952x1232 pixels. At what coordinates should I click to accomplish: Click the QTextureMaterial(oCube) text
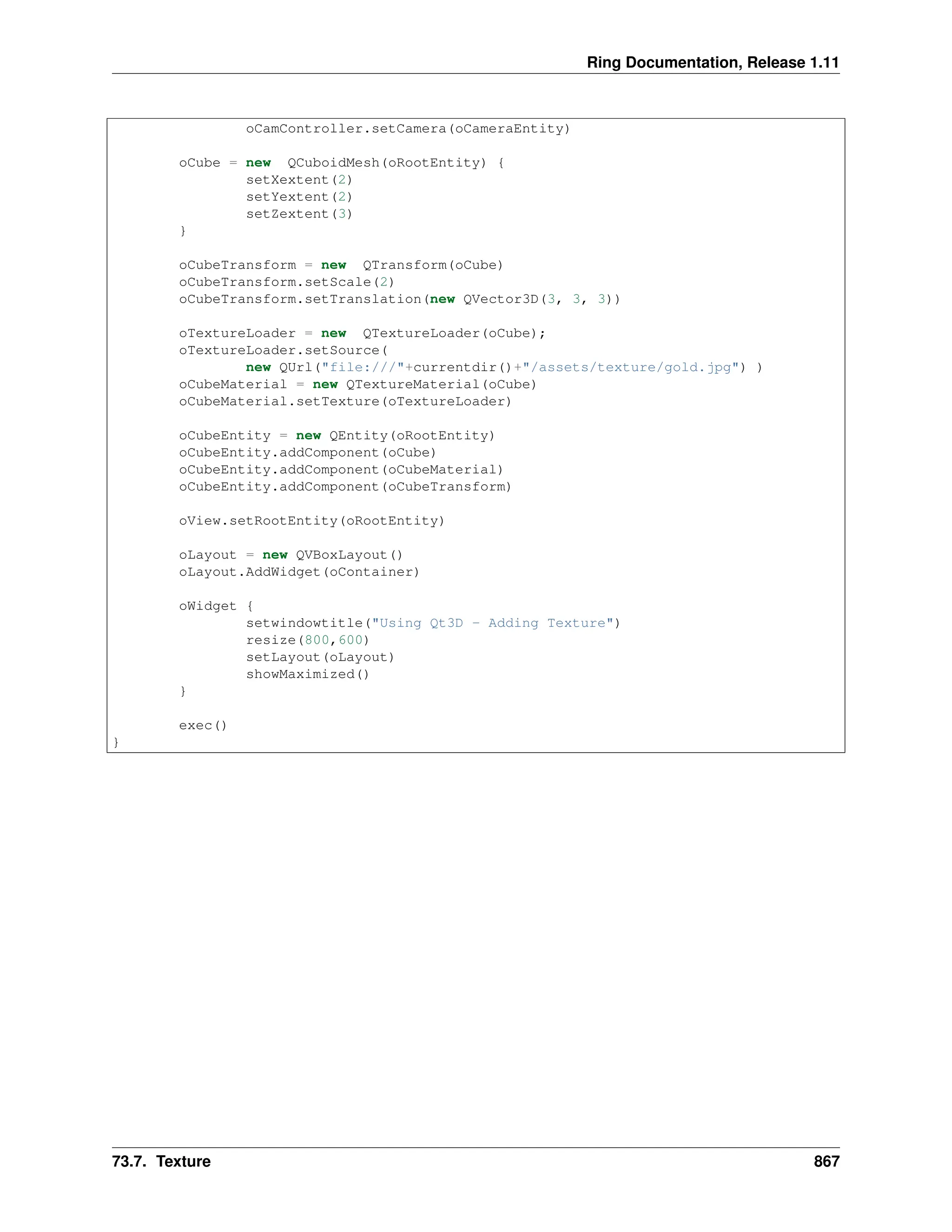(x=441, y=385)
